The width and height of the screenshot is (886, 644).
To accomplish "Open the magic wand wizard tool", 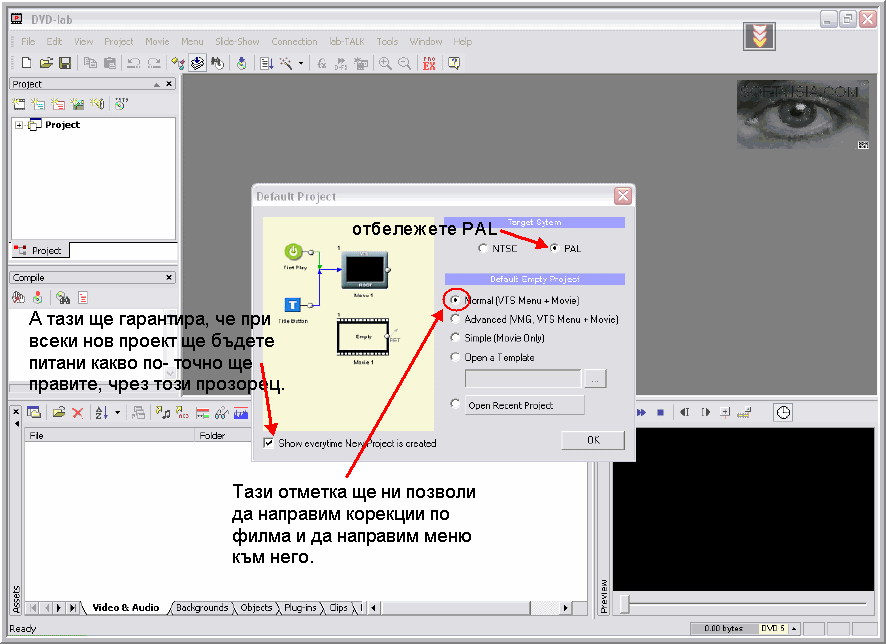I will (286, 63).
